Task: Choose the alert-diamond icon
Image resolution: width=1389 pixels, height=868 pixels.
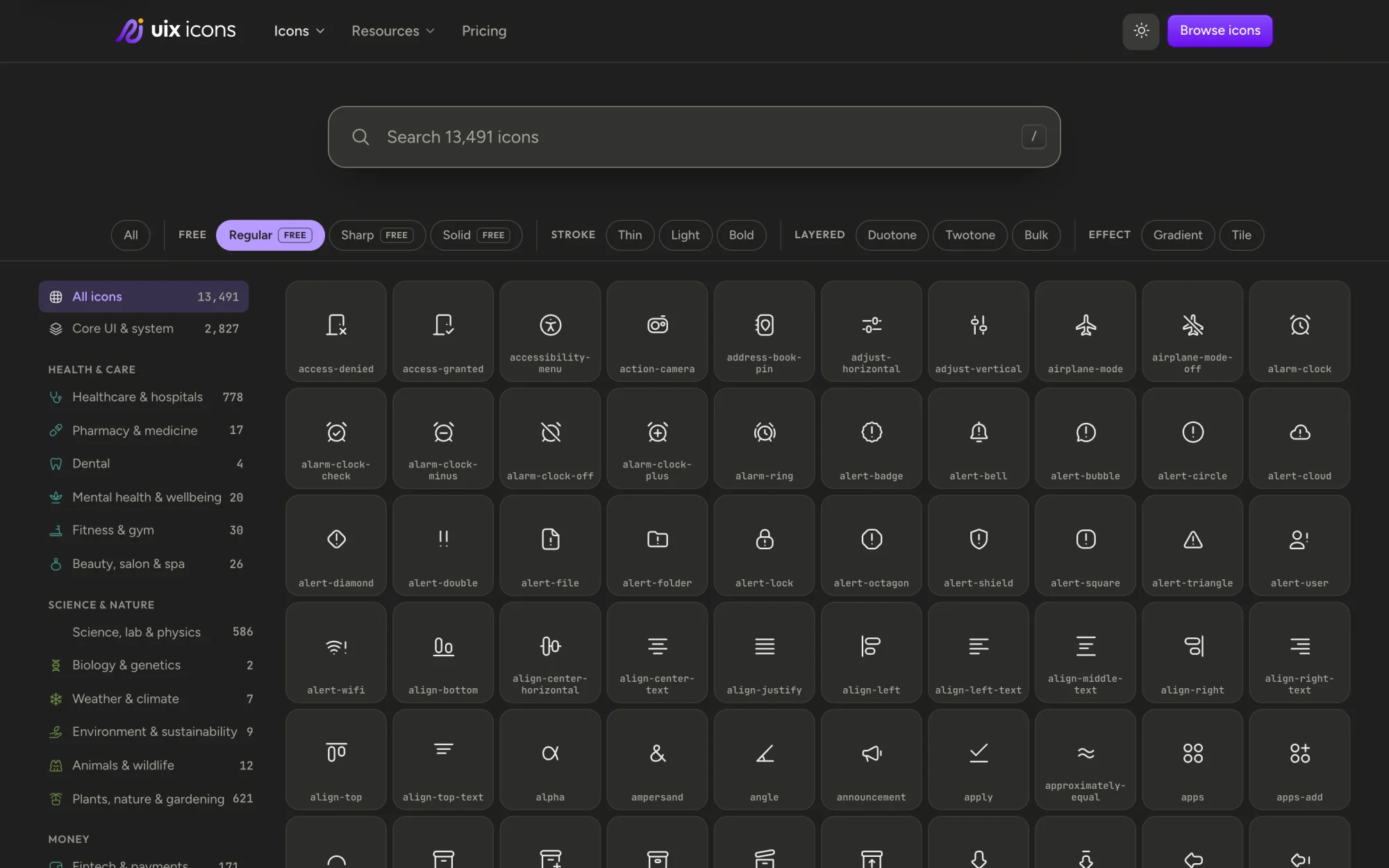Action: [x=336, y=545]
